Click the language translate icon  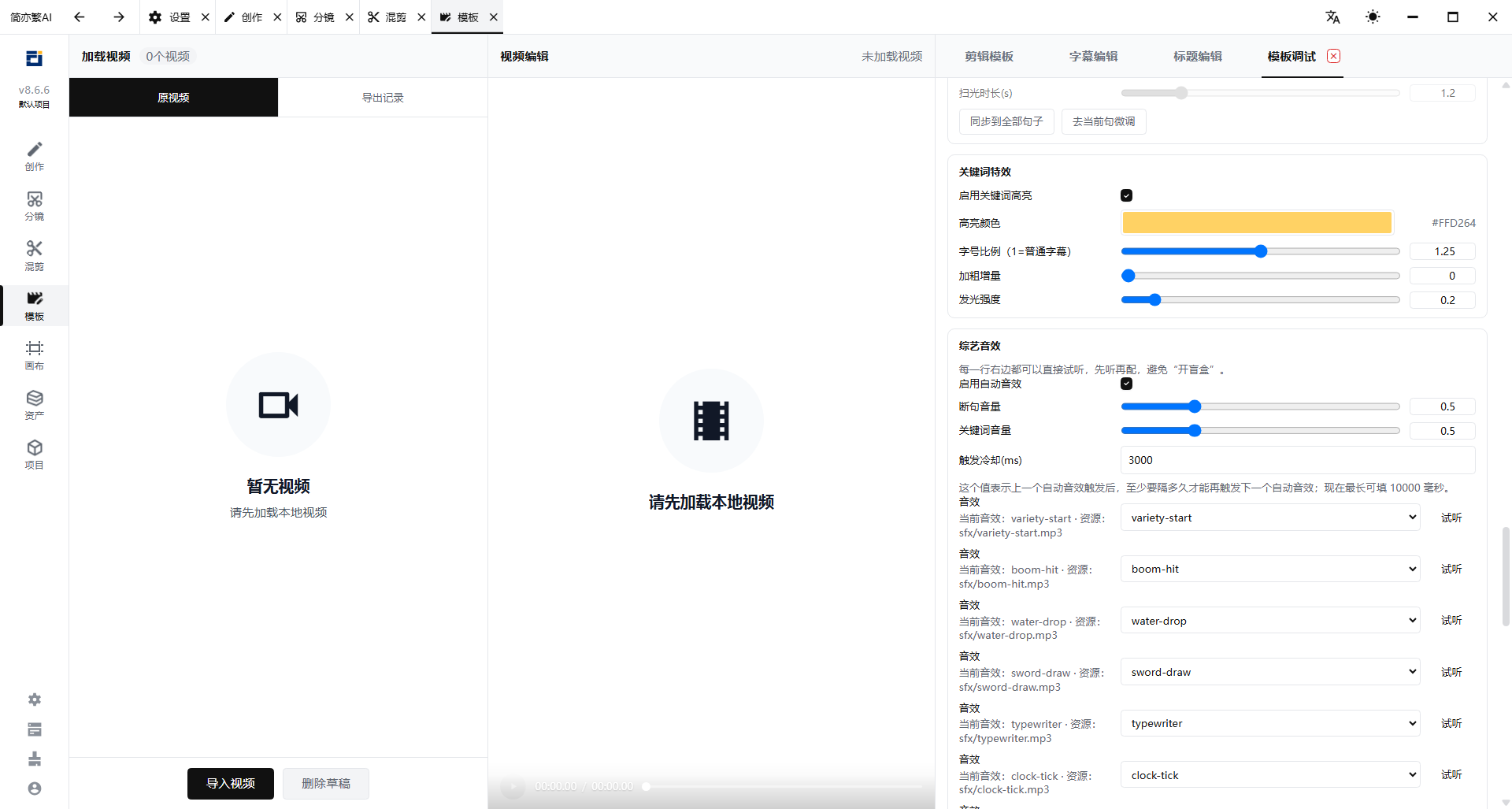click(1332, 17)
